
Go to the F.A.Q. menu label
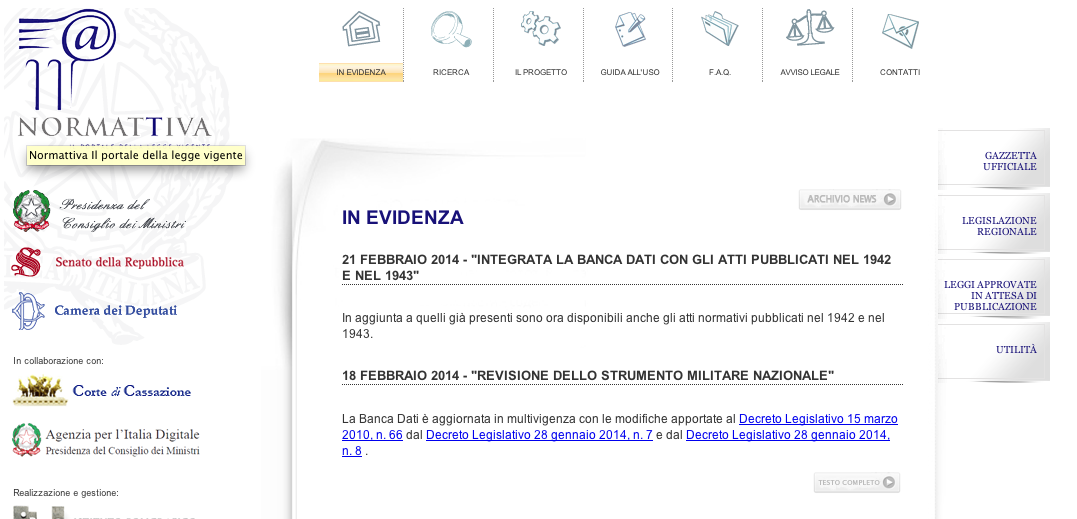(x=720, y=72)
